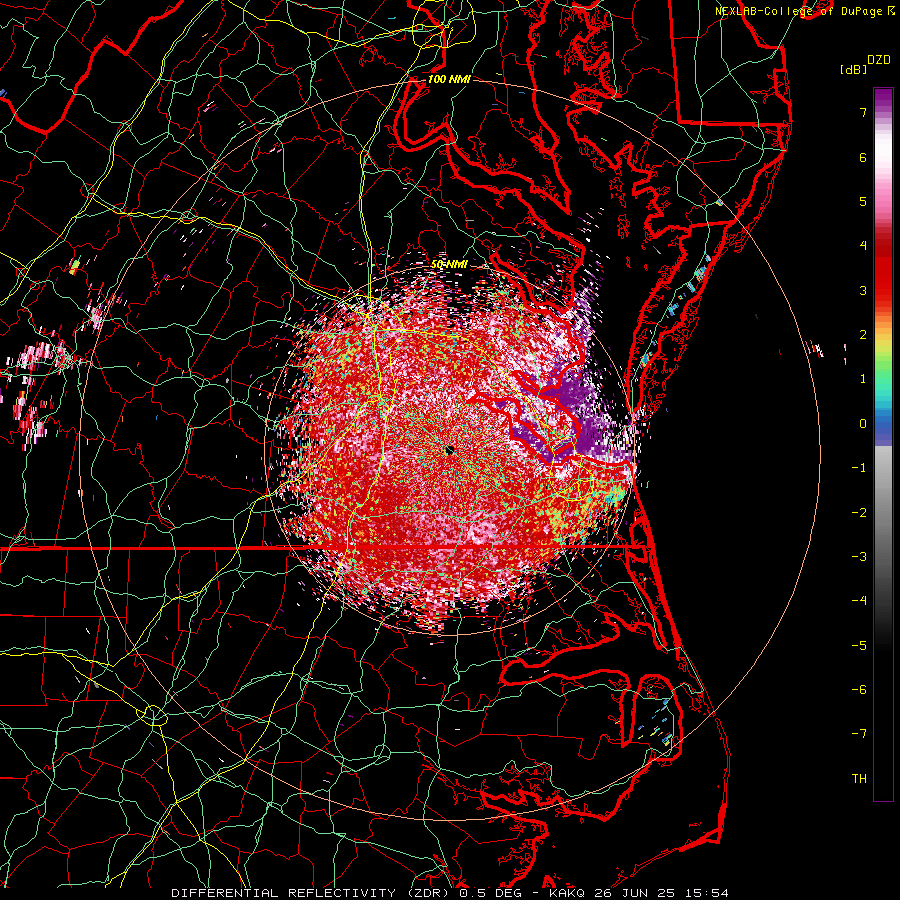Click the KAKQ 26 JUN 25 15:54 timestamp
The image size is (900, 900).
tap(639, 893)
